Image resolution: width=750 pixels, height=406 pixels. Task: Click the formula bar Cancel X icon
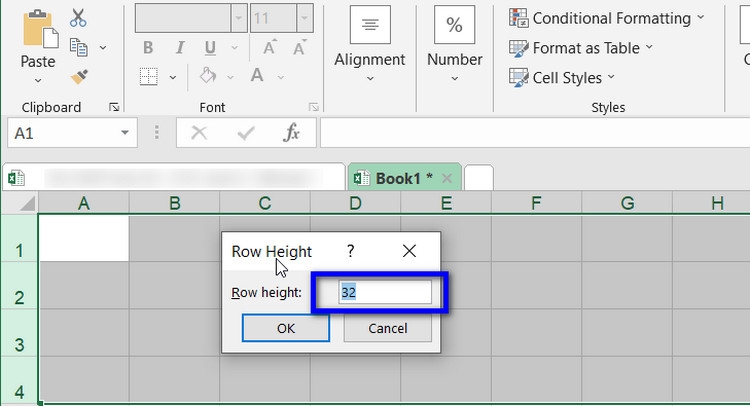(x=199, y=133)
